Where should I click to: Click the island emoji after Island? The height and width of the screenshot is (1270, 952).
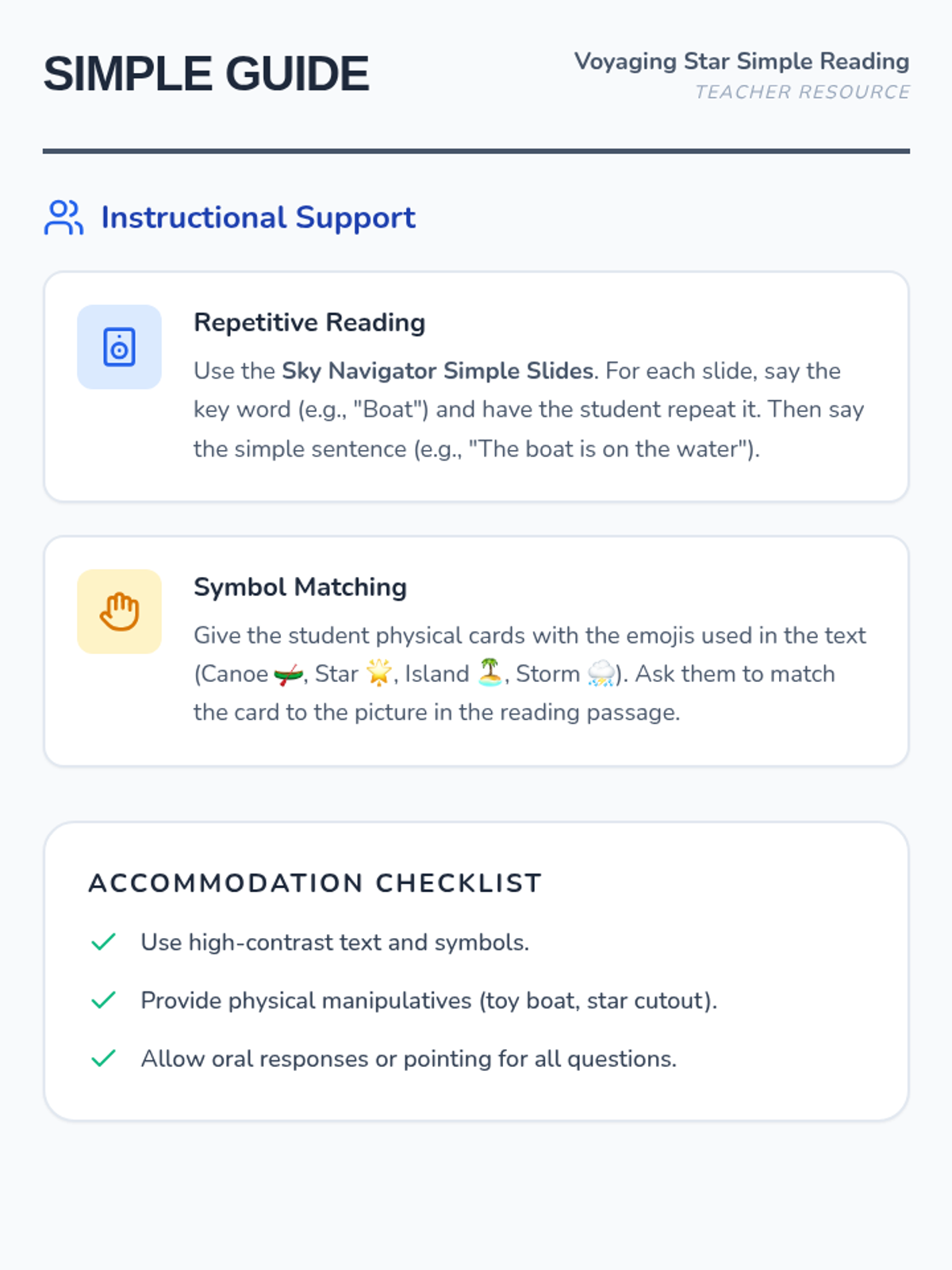pyautogui.click(x=490, y=673)
